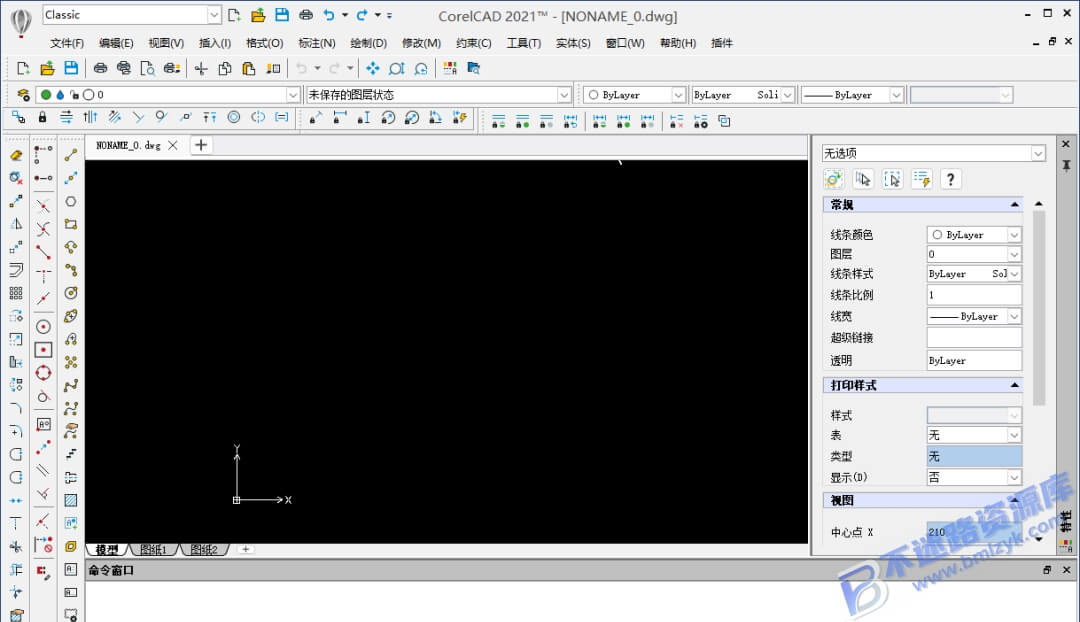Select the Line drawing tool
1080x622 pixels.
tap(71, 155)
